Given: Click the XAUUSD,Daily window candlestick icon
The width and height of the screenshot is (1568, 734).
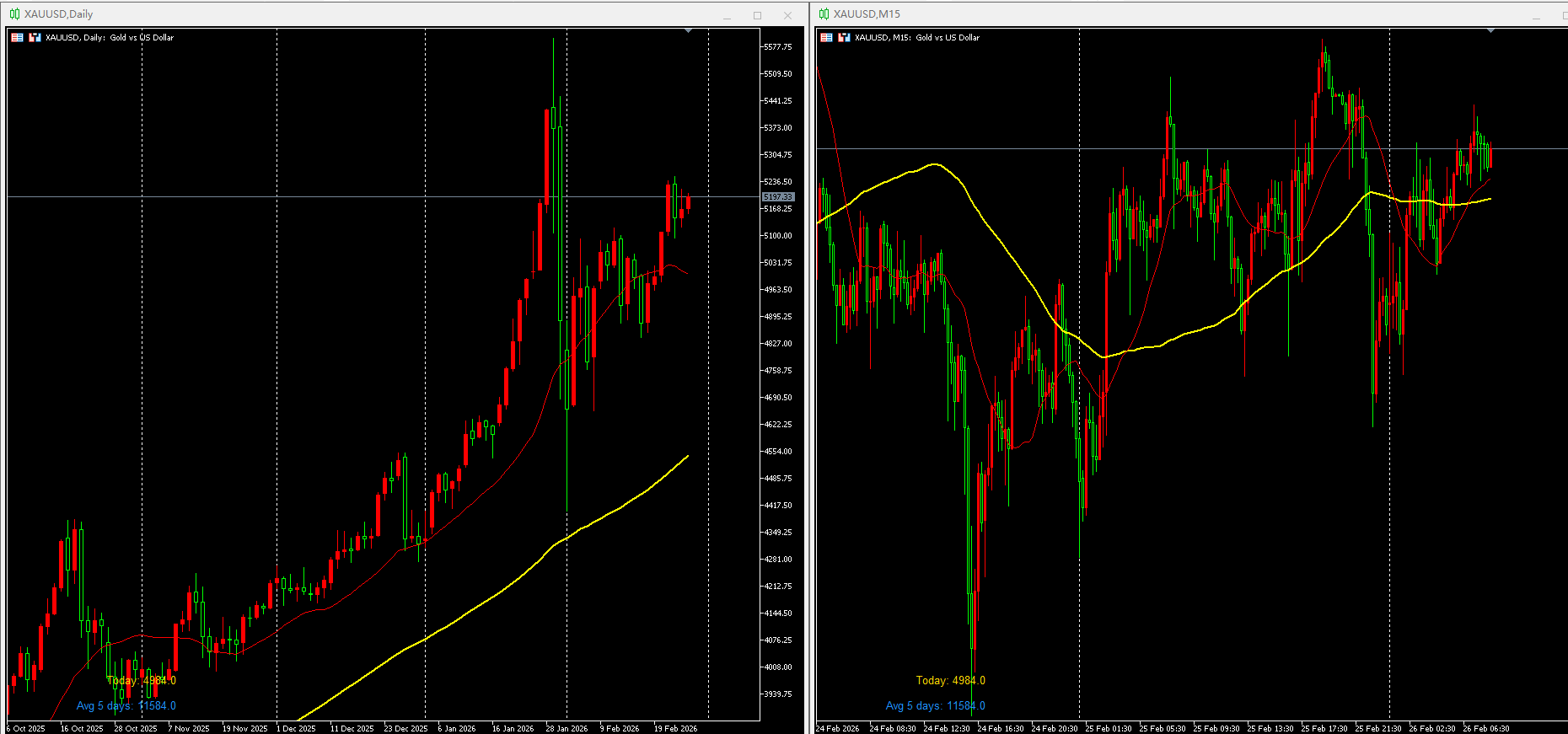Looking at the screenshot, I should tap(14, 14).
